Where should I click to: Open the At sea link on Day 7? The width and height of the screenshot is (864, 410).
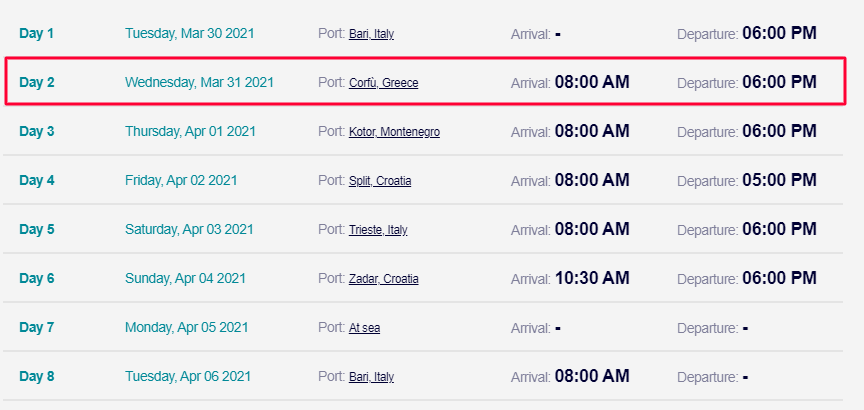pyautogui.click(x=364, y=328)
